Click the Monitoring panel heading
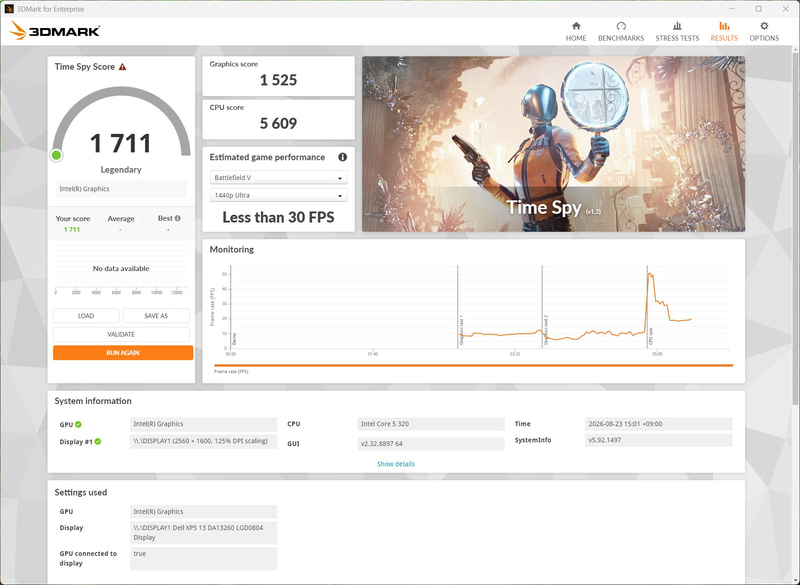Image resolution: width=800 pixels, height=585 pixels. pyautogui.click(x=232, y=249)
